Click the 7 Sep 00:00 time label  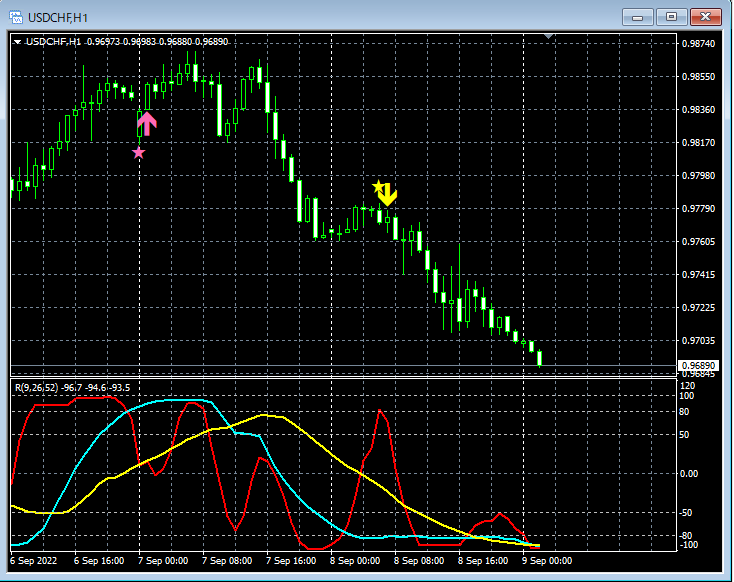click(x=163, y=561)
